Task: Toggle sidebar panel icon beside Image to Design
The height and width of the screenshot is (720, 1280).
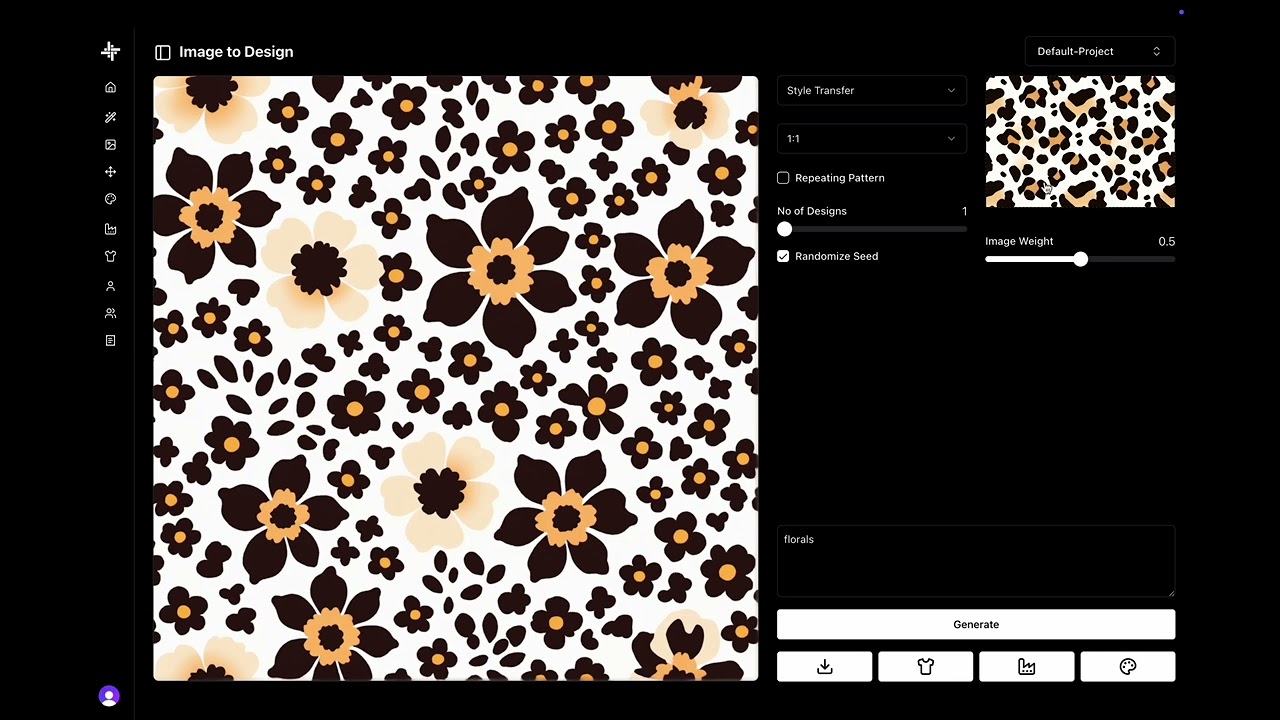Action: coord(163,52)
